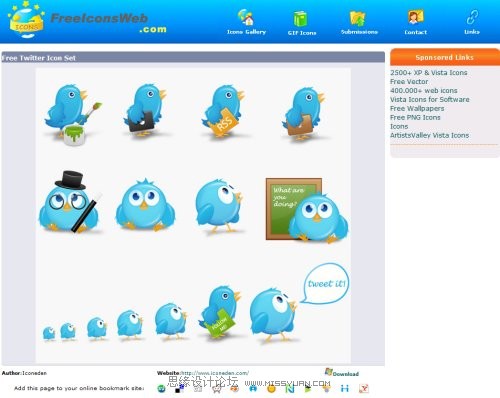The image size is (500, 398).
Task: Open the Icons Gallery nav icon
Action: click(246, 17)
